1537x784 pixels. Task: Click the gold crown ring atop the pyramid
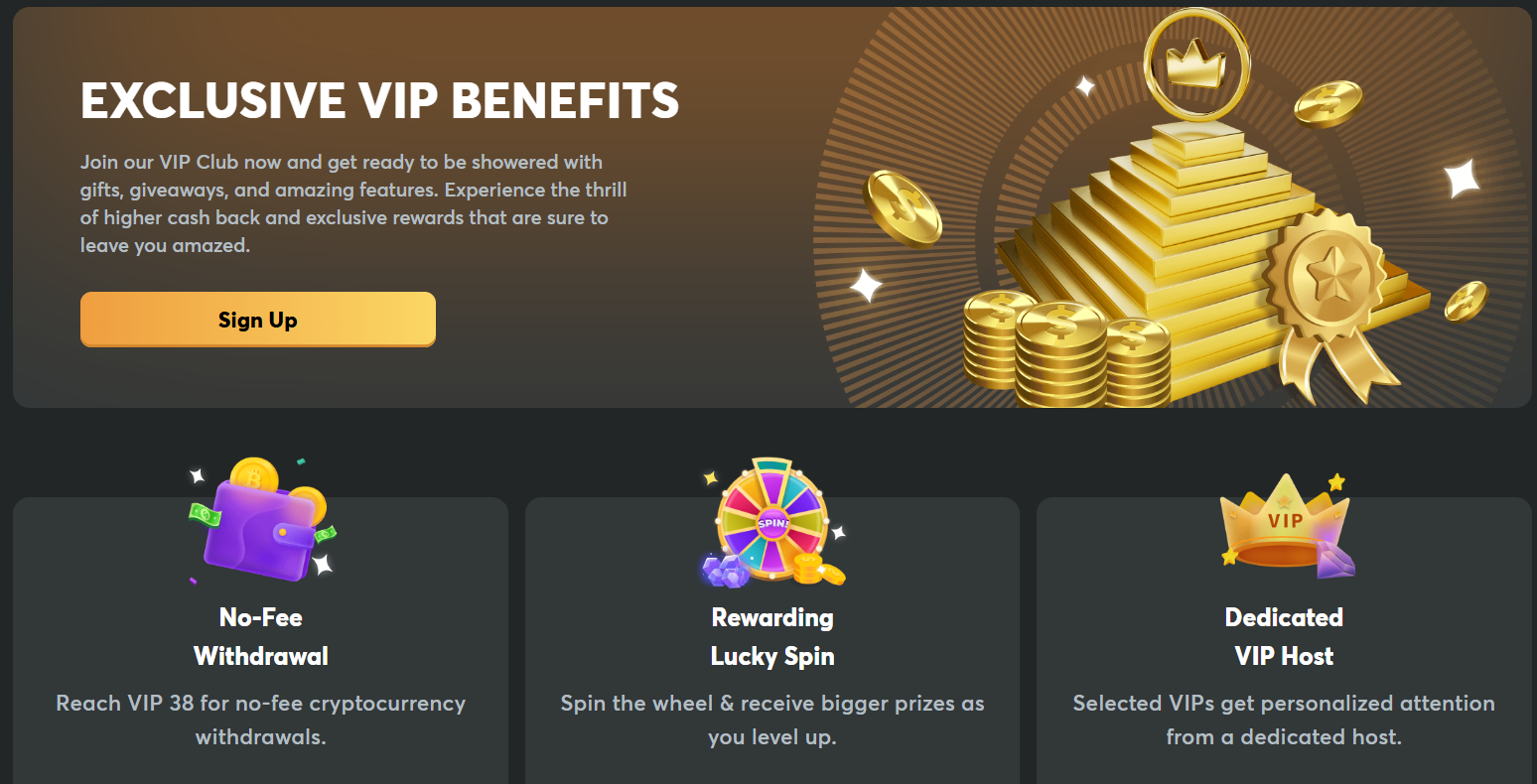[1195, 63]
